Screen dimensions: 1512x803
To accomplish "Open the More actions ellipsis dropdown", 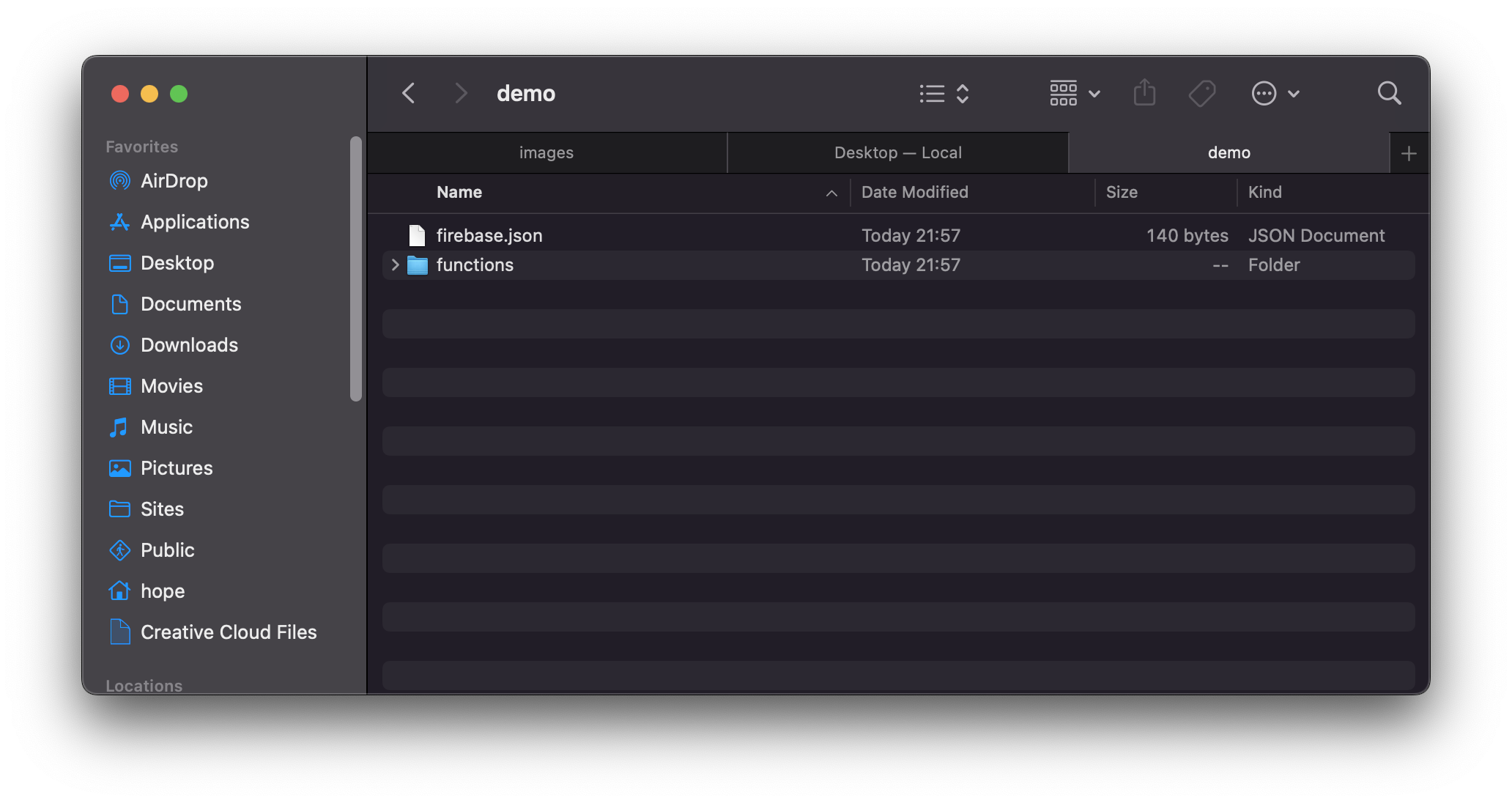I will (1275, 93).
